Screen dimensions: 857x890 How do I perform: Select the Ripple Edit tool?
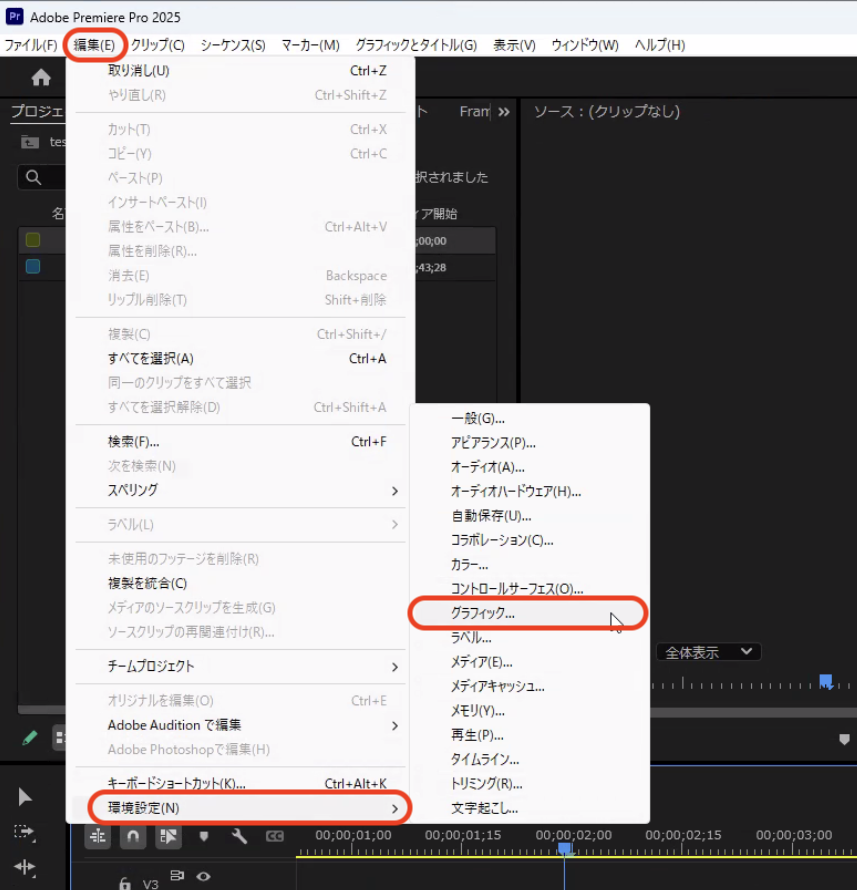(25, 867)
